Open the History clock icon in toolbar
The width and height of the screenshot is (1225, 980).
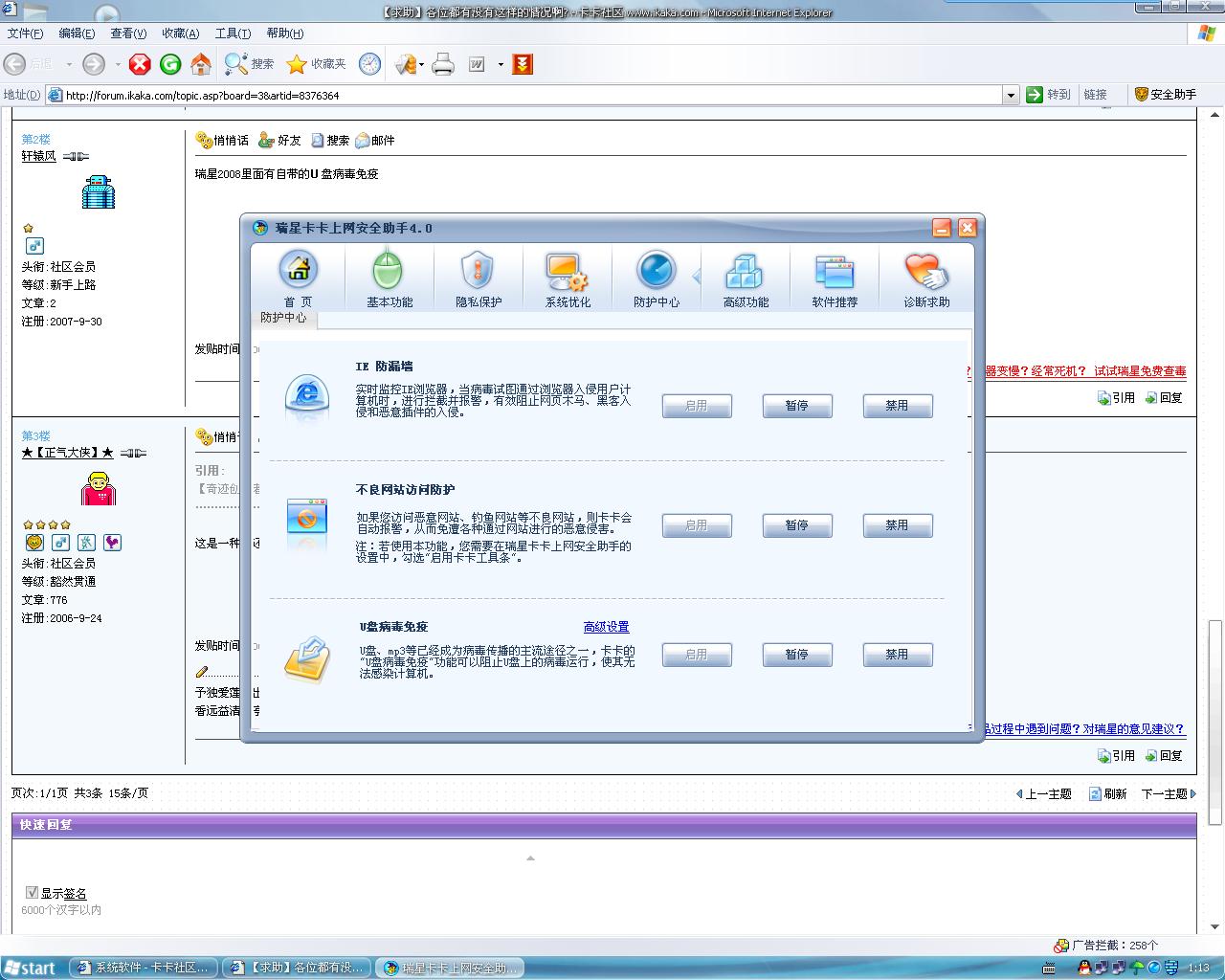(369, 64)
